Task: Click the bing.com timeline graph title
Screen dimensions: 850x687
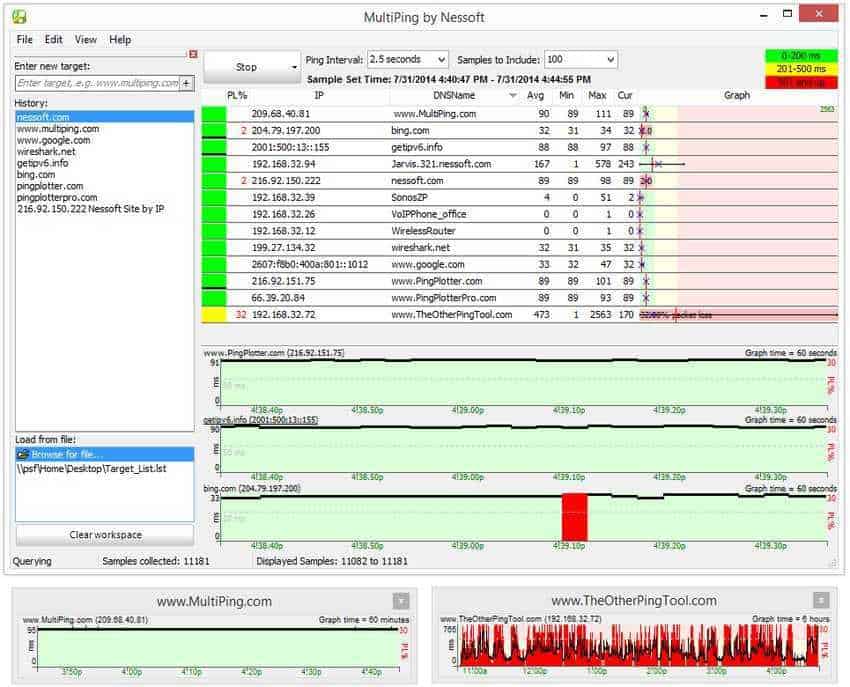Action: 252,489
